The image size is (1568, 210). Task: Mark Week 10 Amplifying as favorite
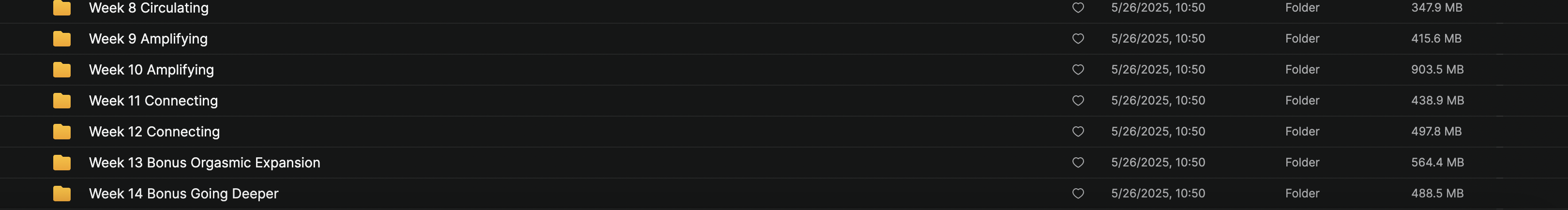pyautogui.click(x=1077, y=70)
